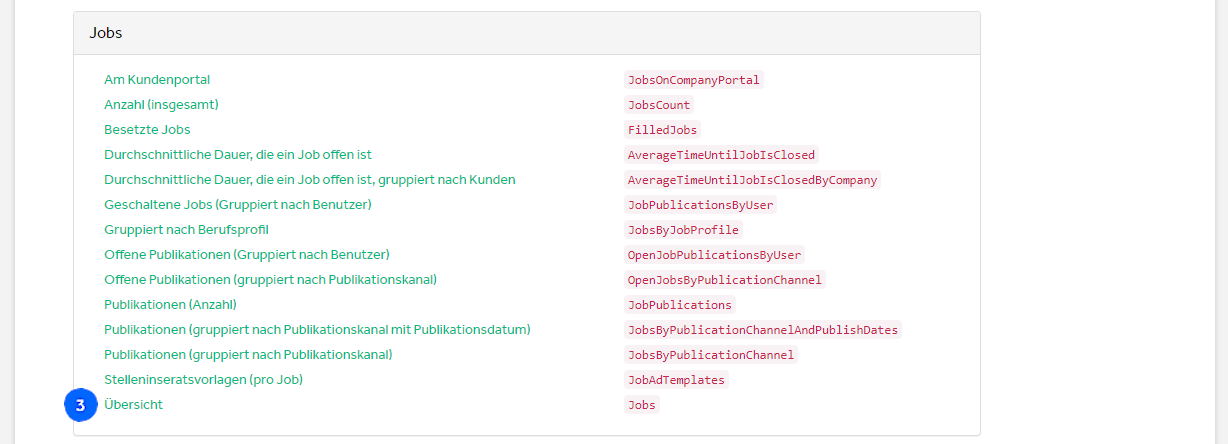This screenshot has width=1228, height=444.
Task: Select Gruppiert nach Berufsprofil link
Action: [x=185, y=230]
